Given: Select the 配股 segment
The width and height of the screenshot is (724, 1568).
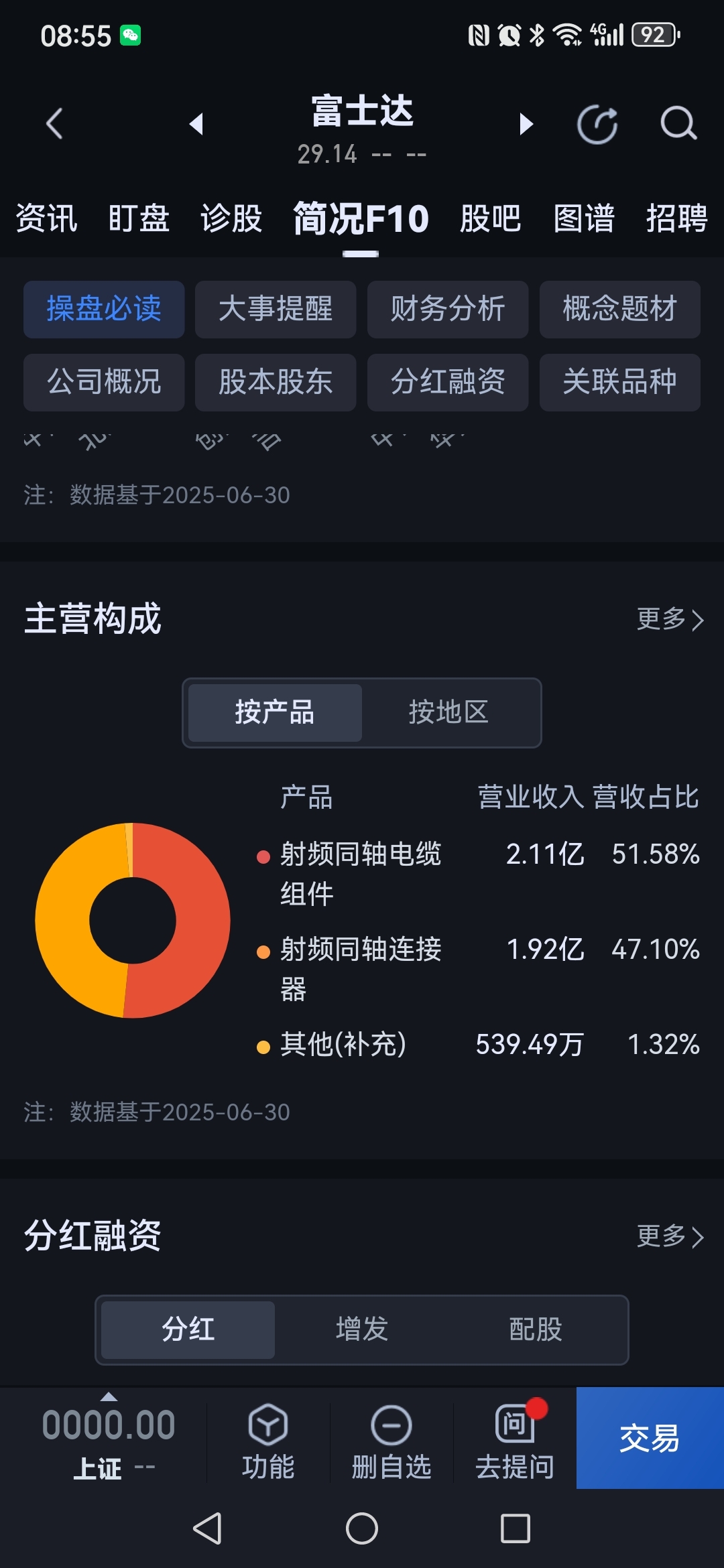Looking at the screenshot, I should tap(535, 1329).
